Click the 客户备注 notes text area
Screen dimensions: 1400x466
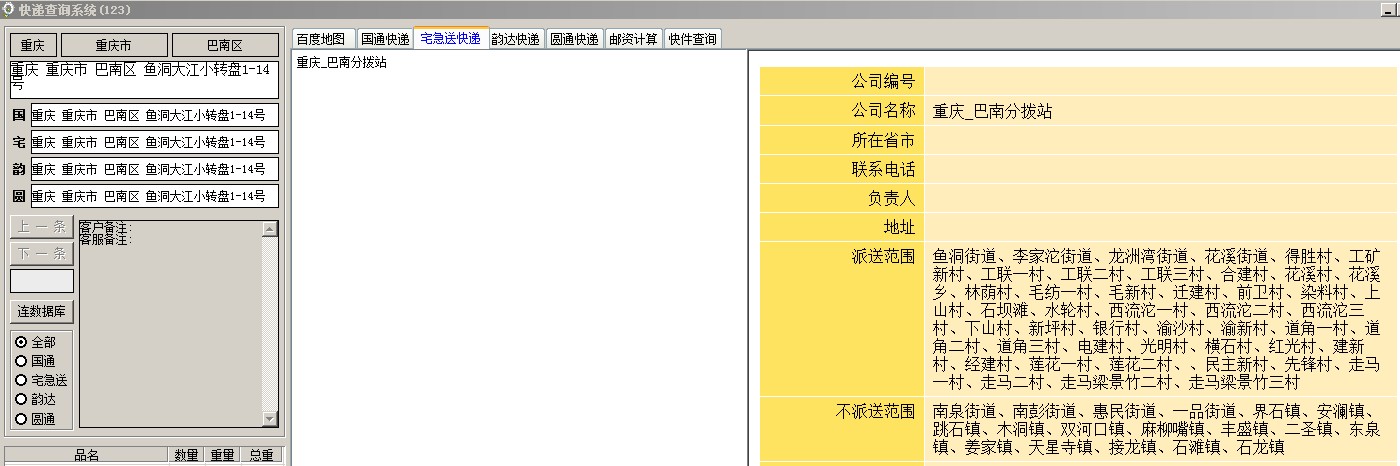click(x=170, y=323)
